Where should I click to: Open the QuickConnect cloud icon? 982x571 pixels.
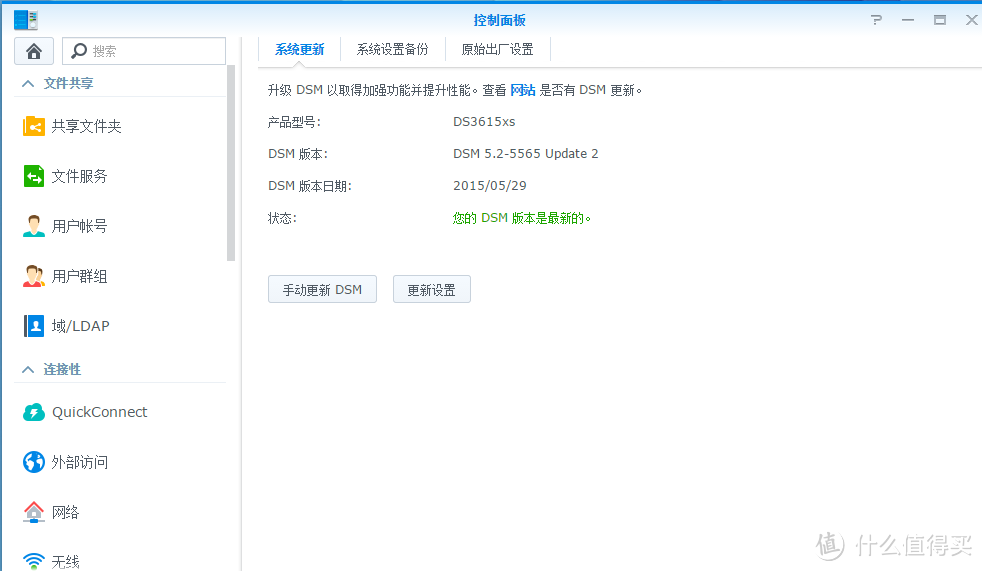(34, 412)
